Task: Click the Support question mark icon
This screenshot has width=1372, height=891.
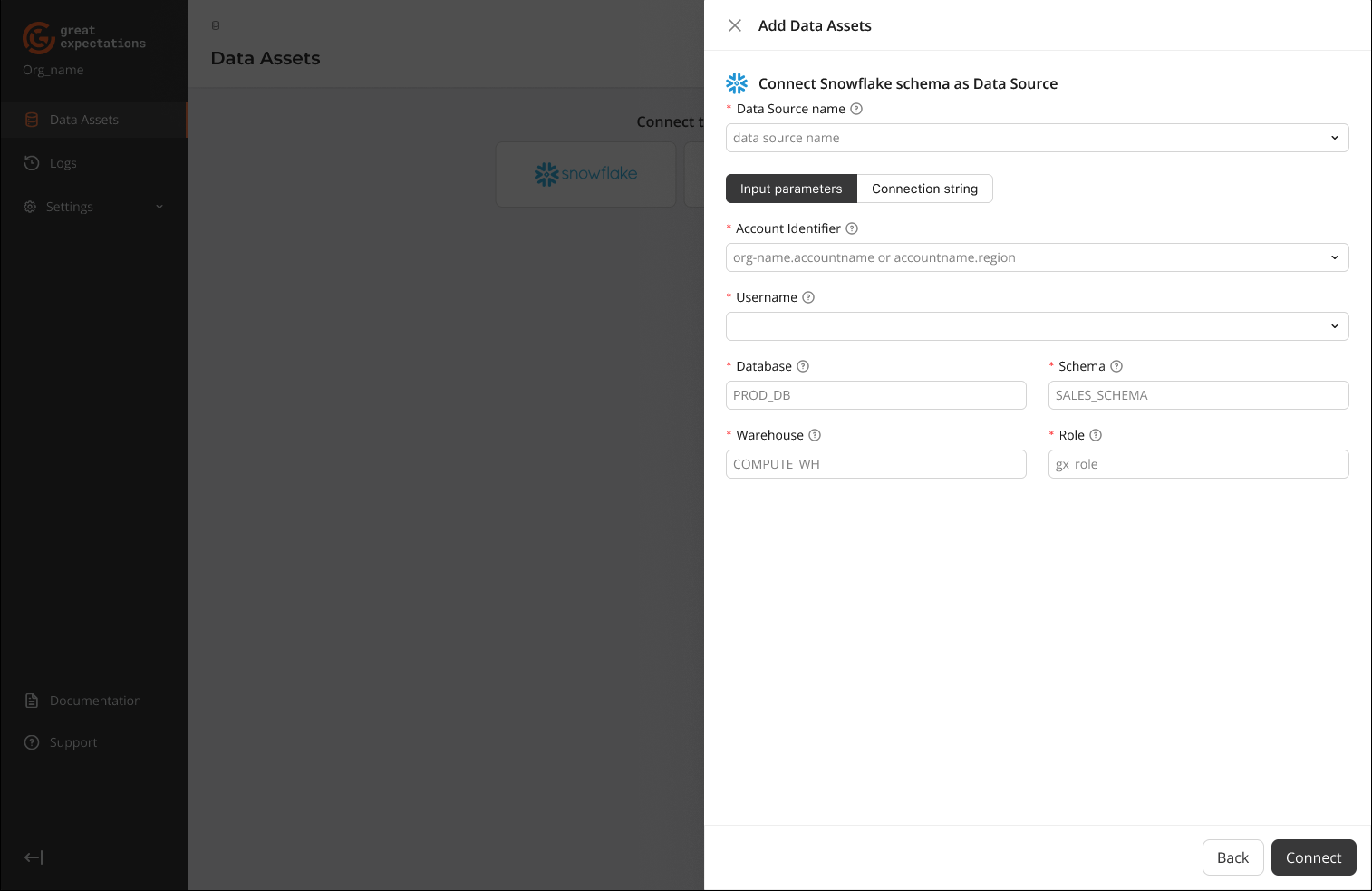Action: (x=32, y=742)
